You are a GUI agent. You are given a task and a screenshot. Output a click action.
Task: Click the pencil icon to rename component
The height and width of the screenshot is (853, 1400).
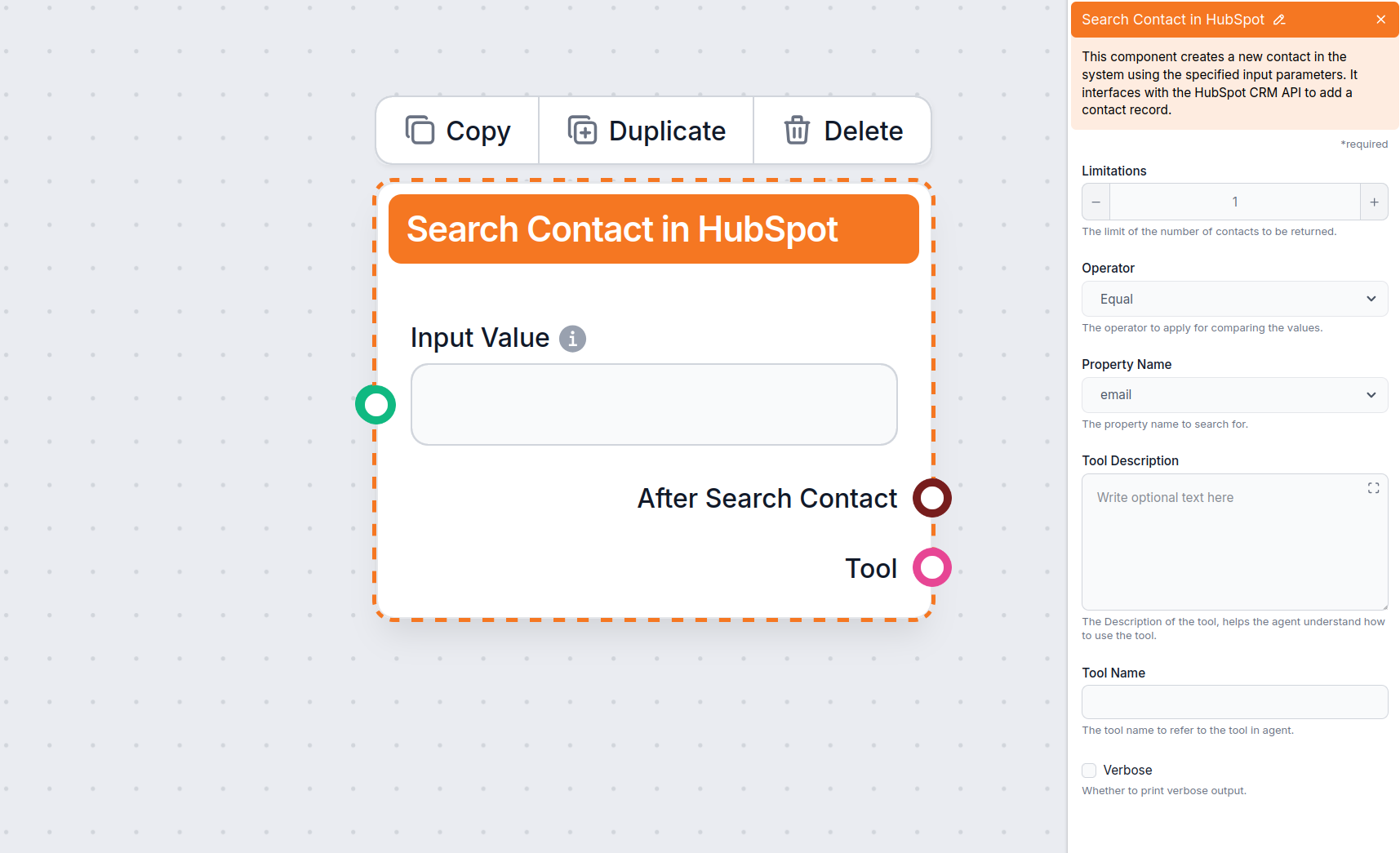point(1279,19)
